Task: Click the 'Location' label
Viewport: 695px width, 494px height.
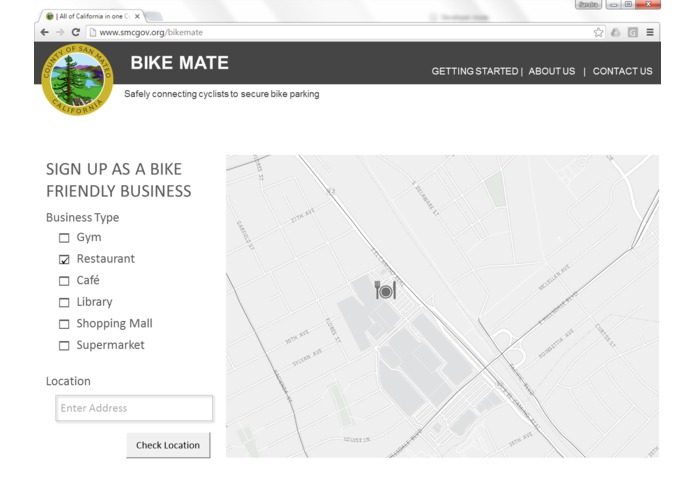Action: [x=68, y=381]
